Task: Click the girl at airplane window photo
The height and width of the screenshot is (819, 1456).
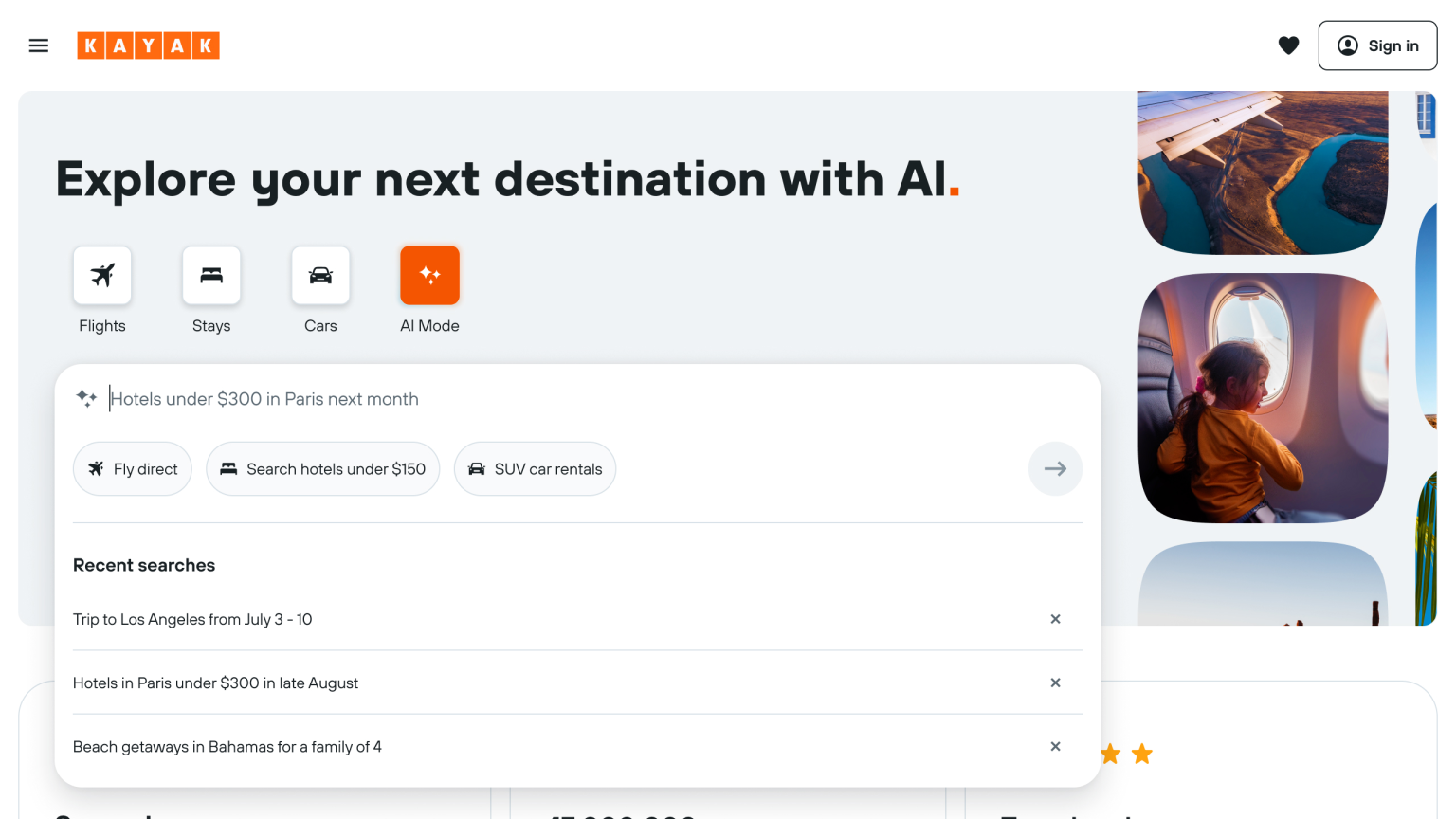Action: click(1263, 398)
